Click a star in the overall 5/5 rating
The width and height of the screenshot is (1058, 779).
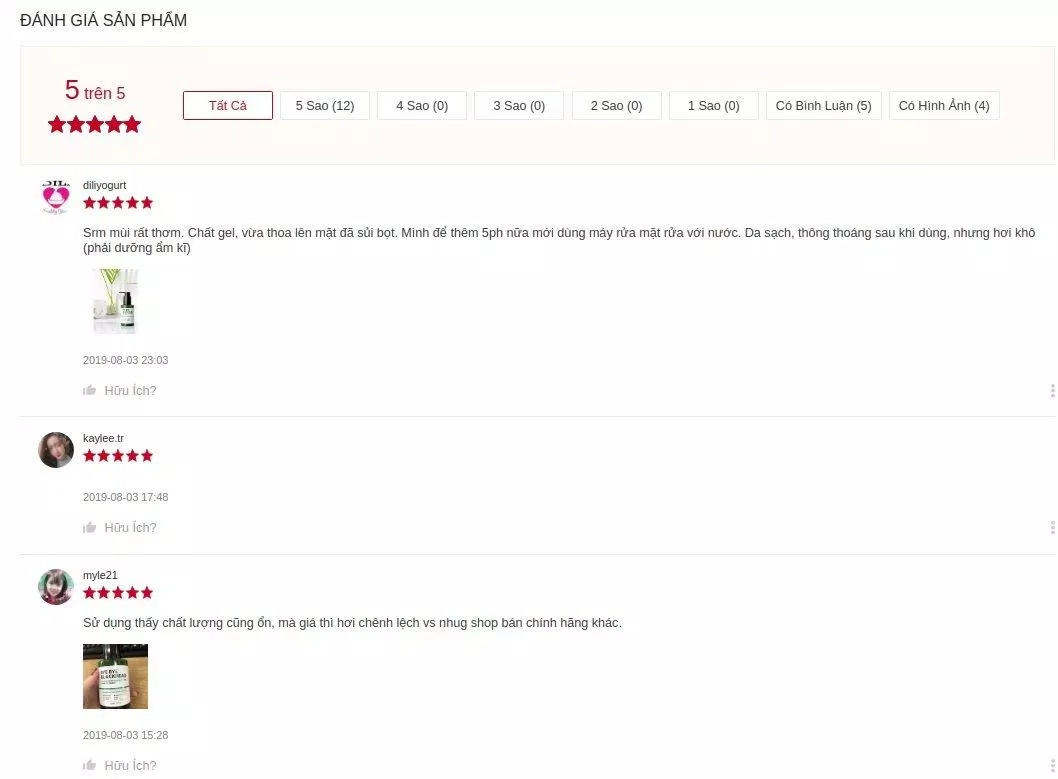[94, 124]
